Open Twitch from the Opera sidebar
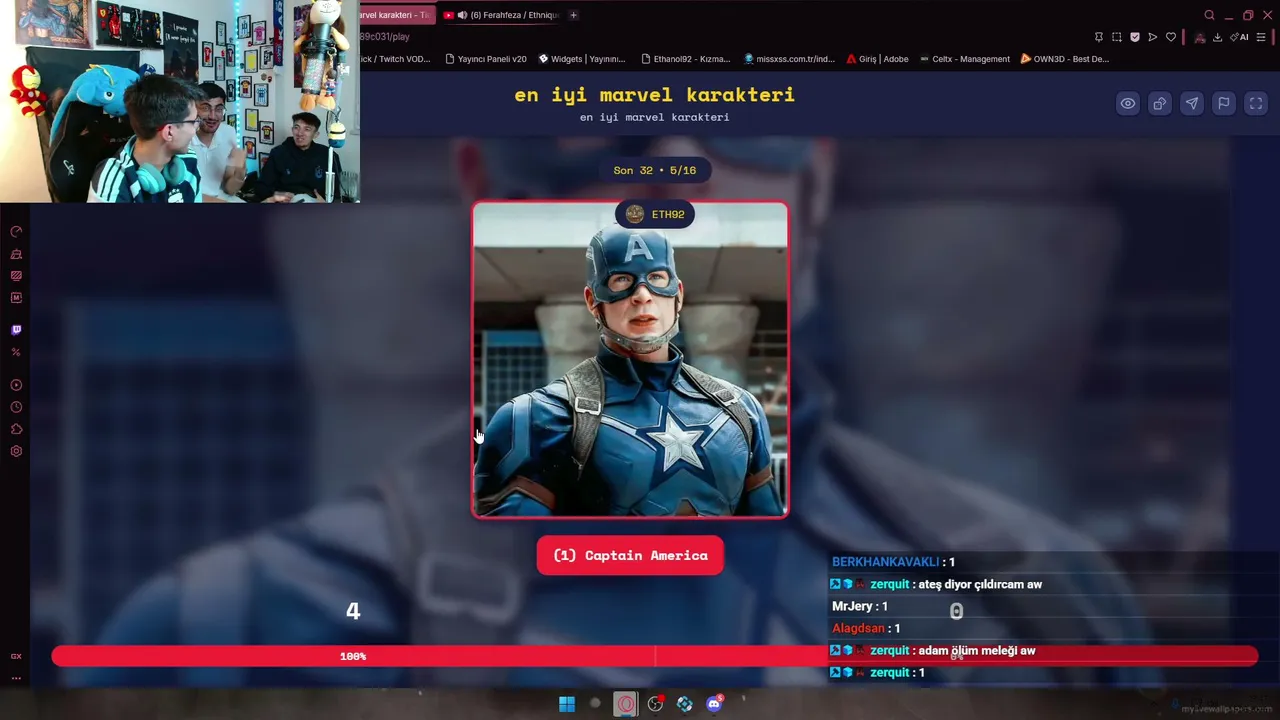 16,330
